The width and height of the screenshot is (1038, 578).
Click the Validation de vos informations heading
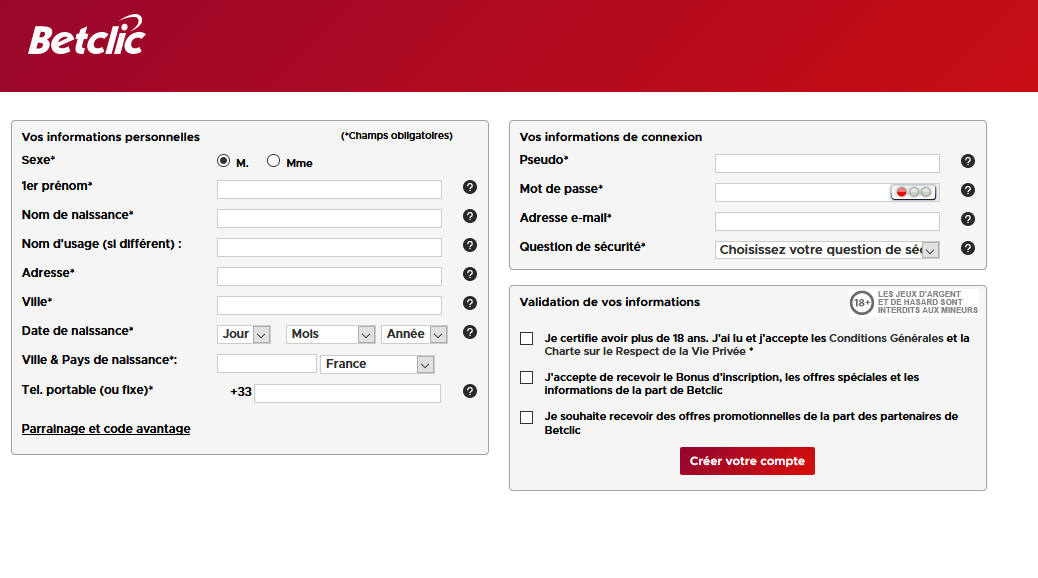[x=609, y=302]
